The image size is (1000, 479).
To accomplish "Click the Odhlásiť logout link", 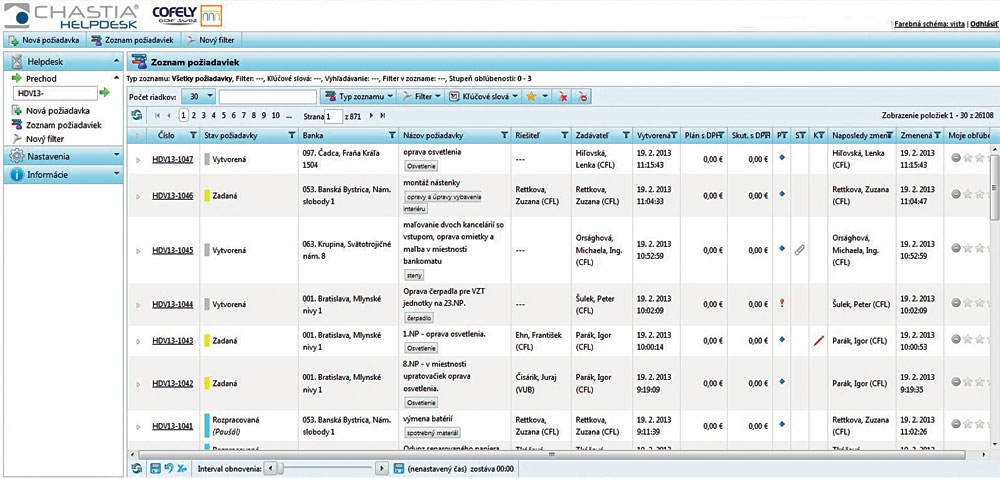I will tap(984, 23).
